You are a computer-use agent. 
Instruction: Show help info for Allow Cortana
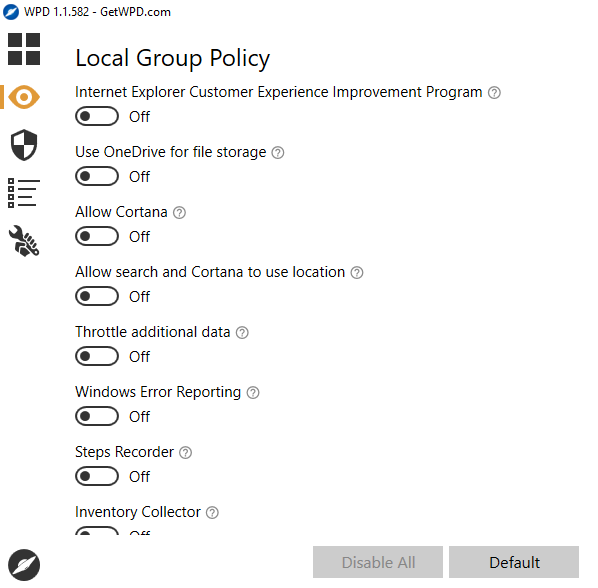point(179,212)
